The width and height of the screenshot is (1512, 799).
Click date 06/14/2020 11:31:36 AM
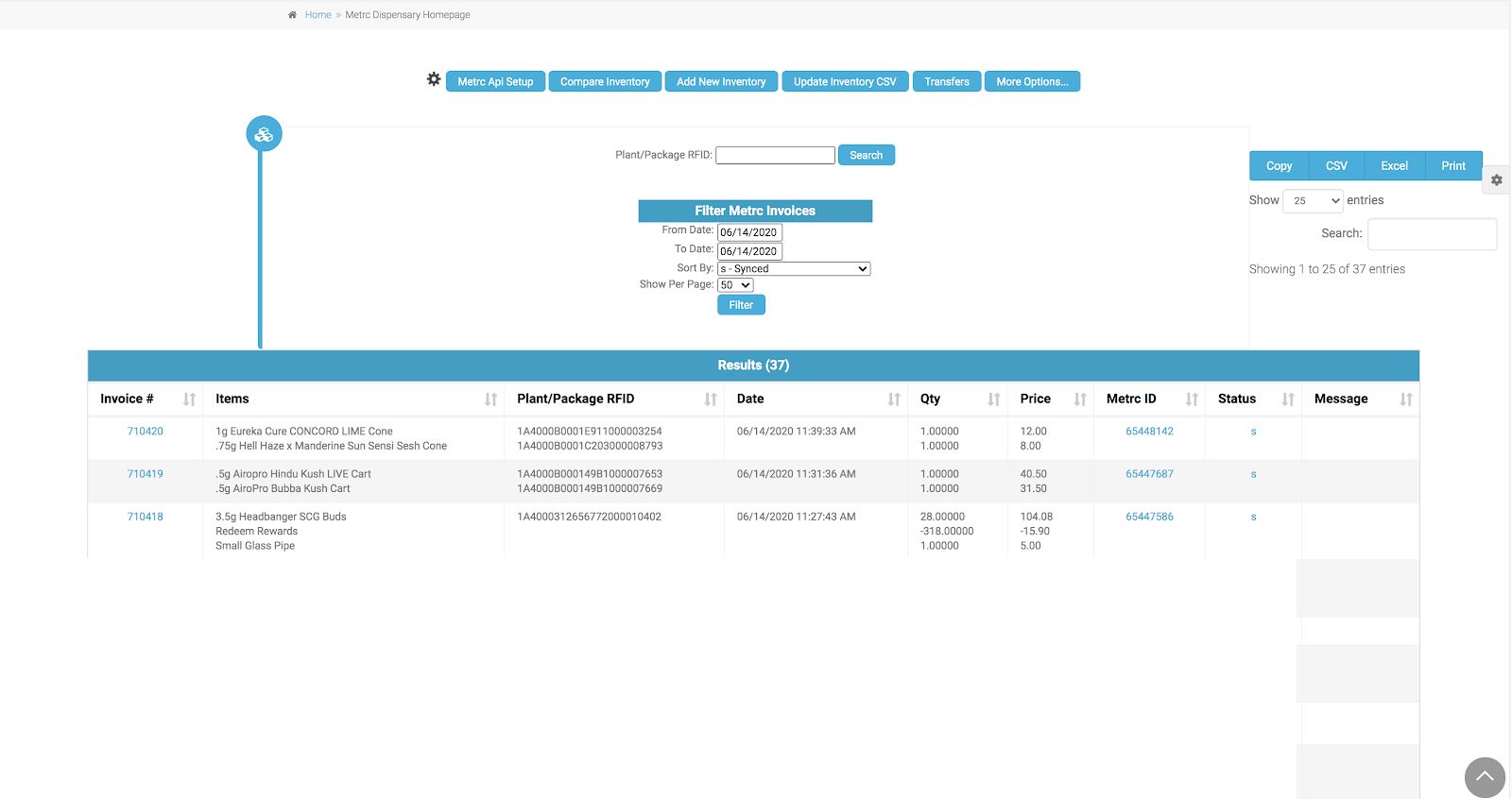[797, 474]
